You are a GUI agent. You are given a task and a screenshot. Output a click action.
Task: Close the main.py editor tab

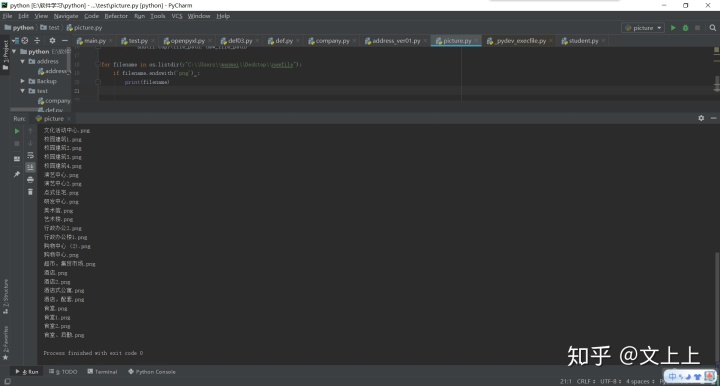point(111,41)
